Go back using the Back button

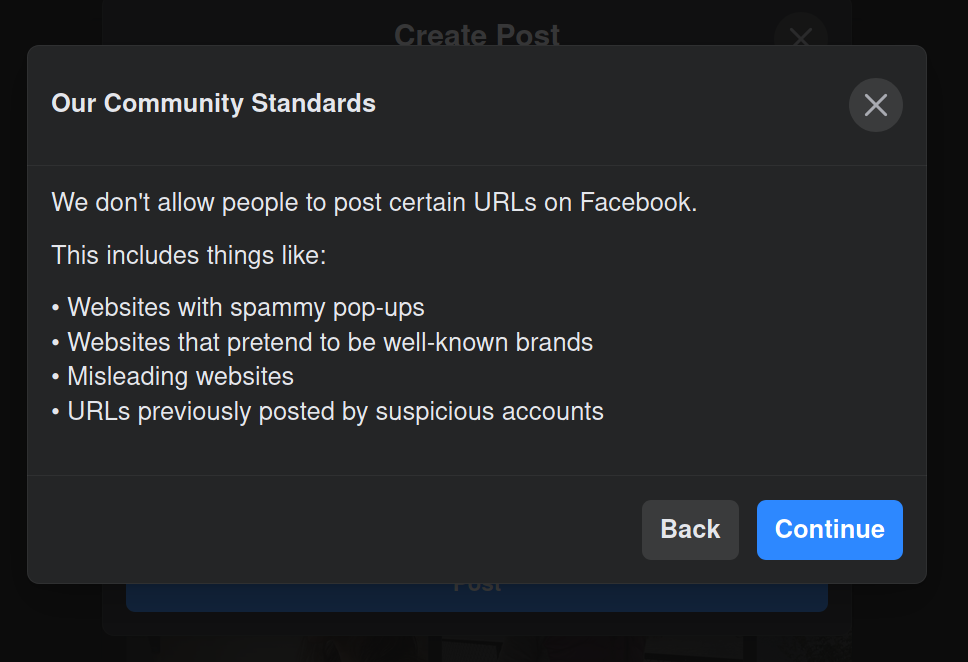coord(690,530)
